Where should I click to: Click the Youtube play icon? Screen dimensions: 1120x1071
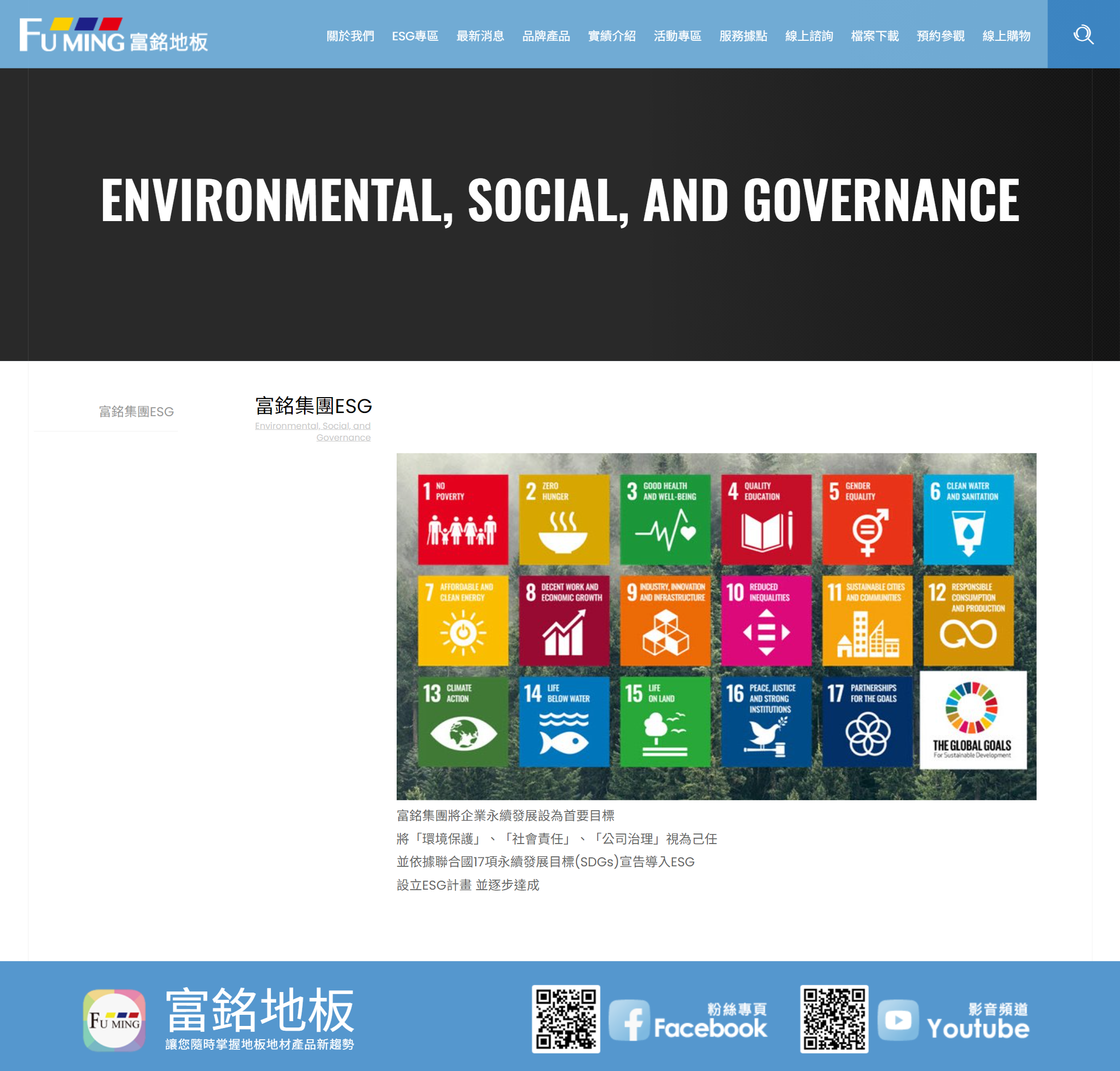point(898,1020)
